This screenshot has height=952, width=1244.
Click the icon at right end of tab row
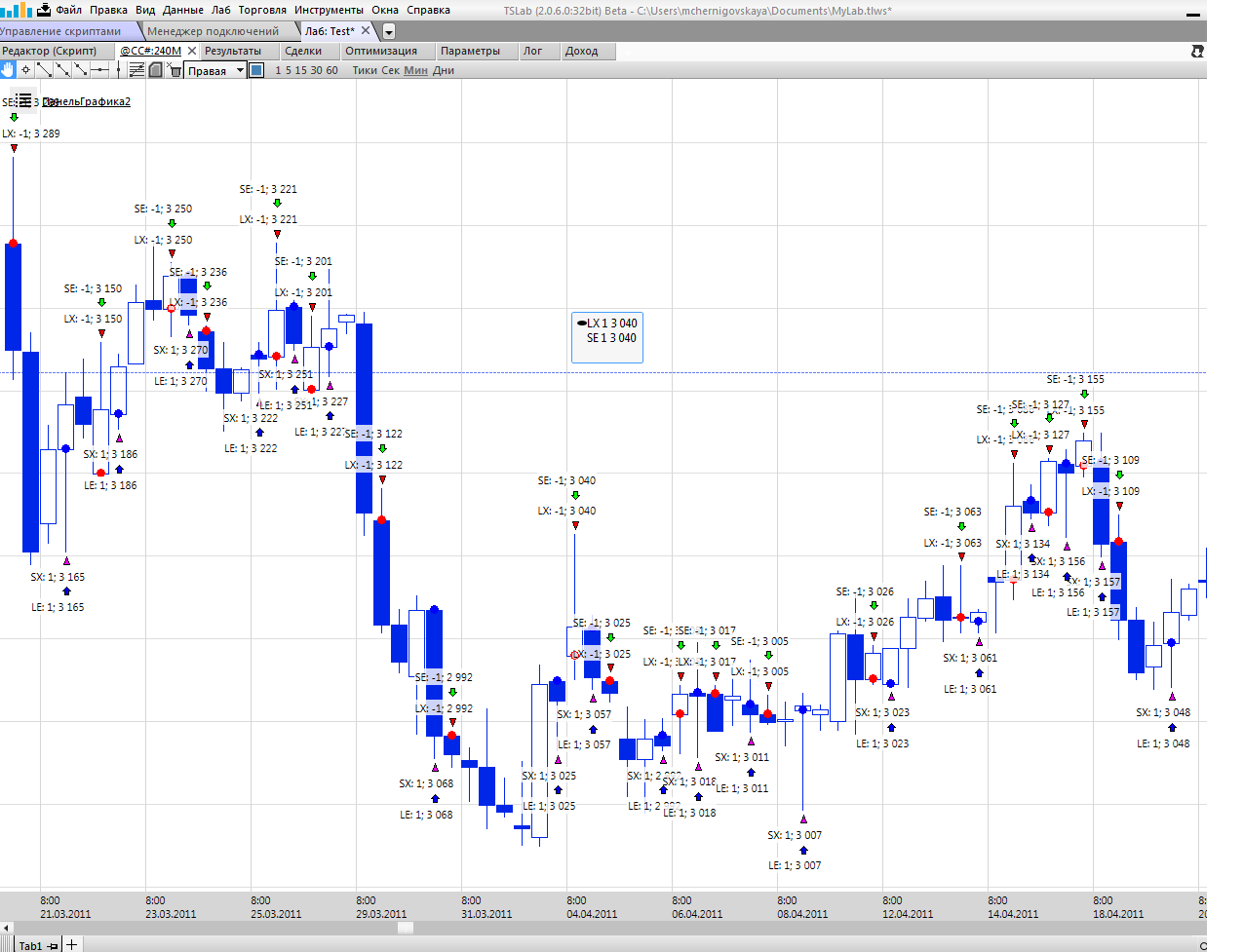(1197, 51)
